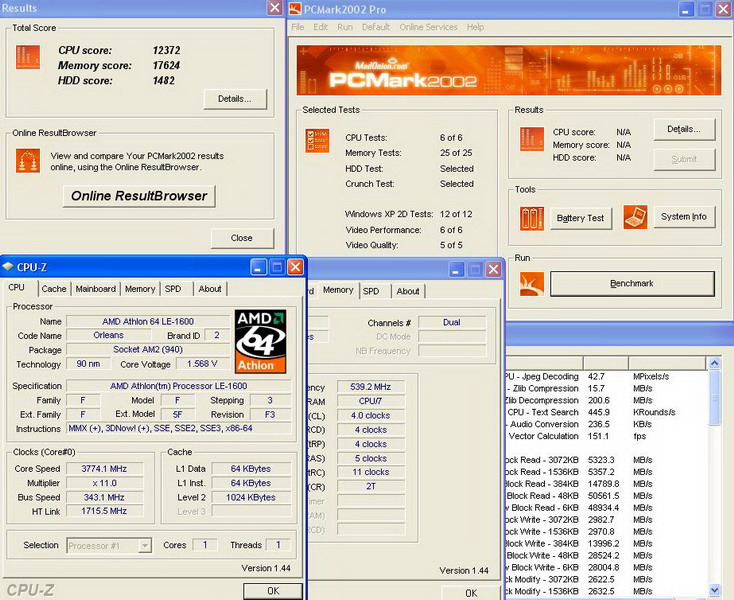Viewport: 734px width, 600px height.
Task: Click the Battery Test batteries icon
Action: pos(532,219)
